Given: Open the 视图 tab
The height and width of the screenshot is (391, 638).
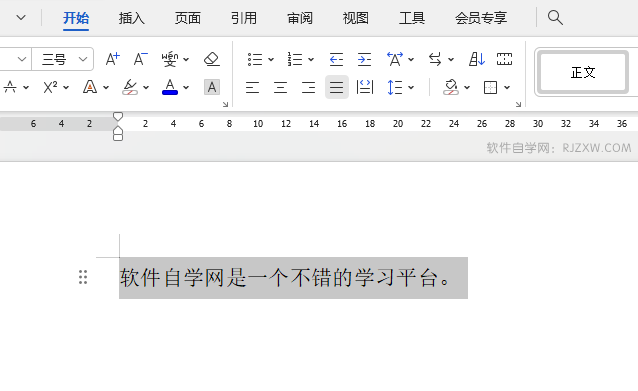Looking at the screenshot, I should tap(356, 18).
